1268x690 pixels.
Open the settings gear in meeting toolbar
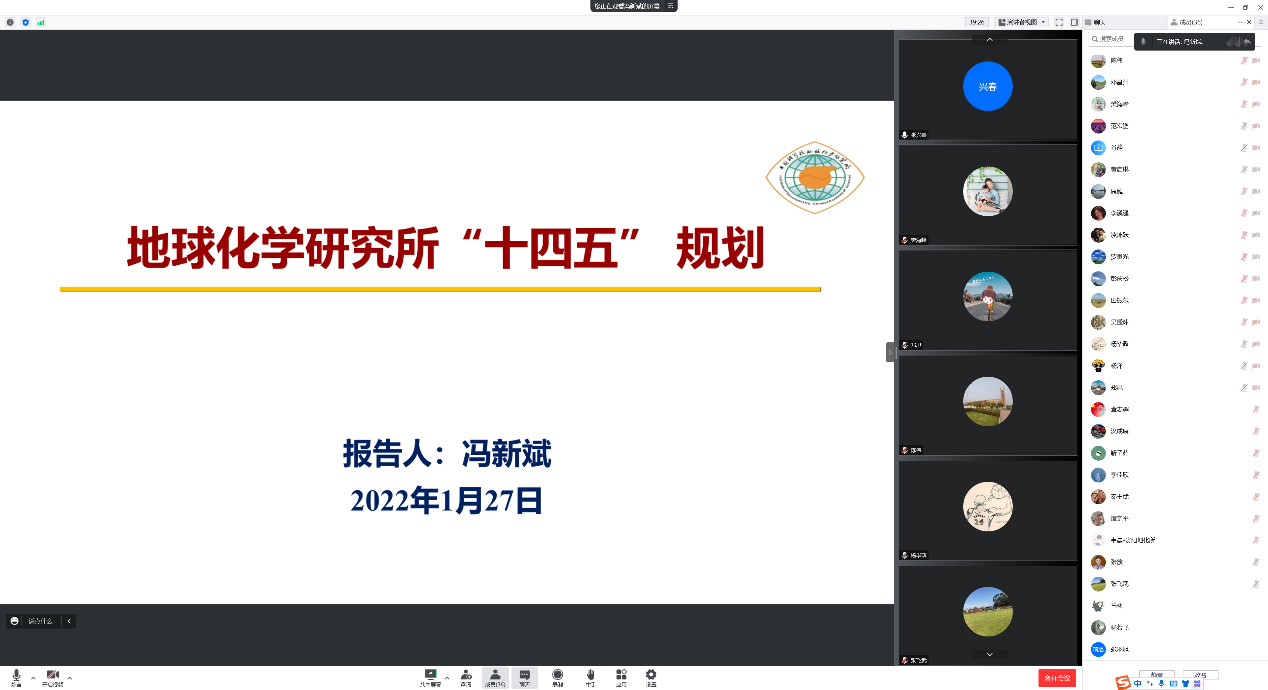[x=651, y=677]
